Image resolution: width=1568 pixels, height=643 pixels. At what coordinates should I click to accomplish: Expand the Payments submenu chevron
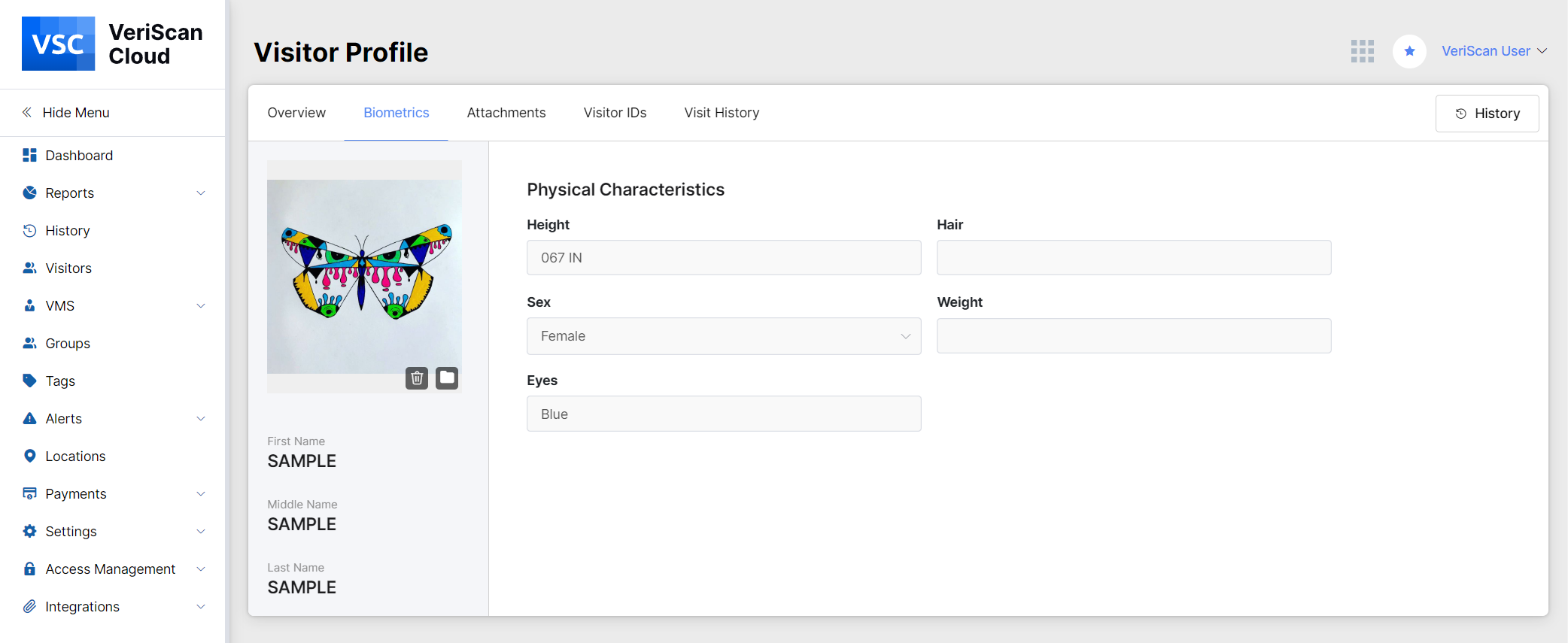point(201,493)
